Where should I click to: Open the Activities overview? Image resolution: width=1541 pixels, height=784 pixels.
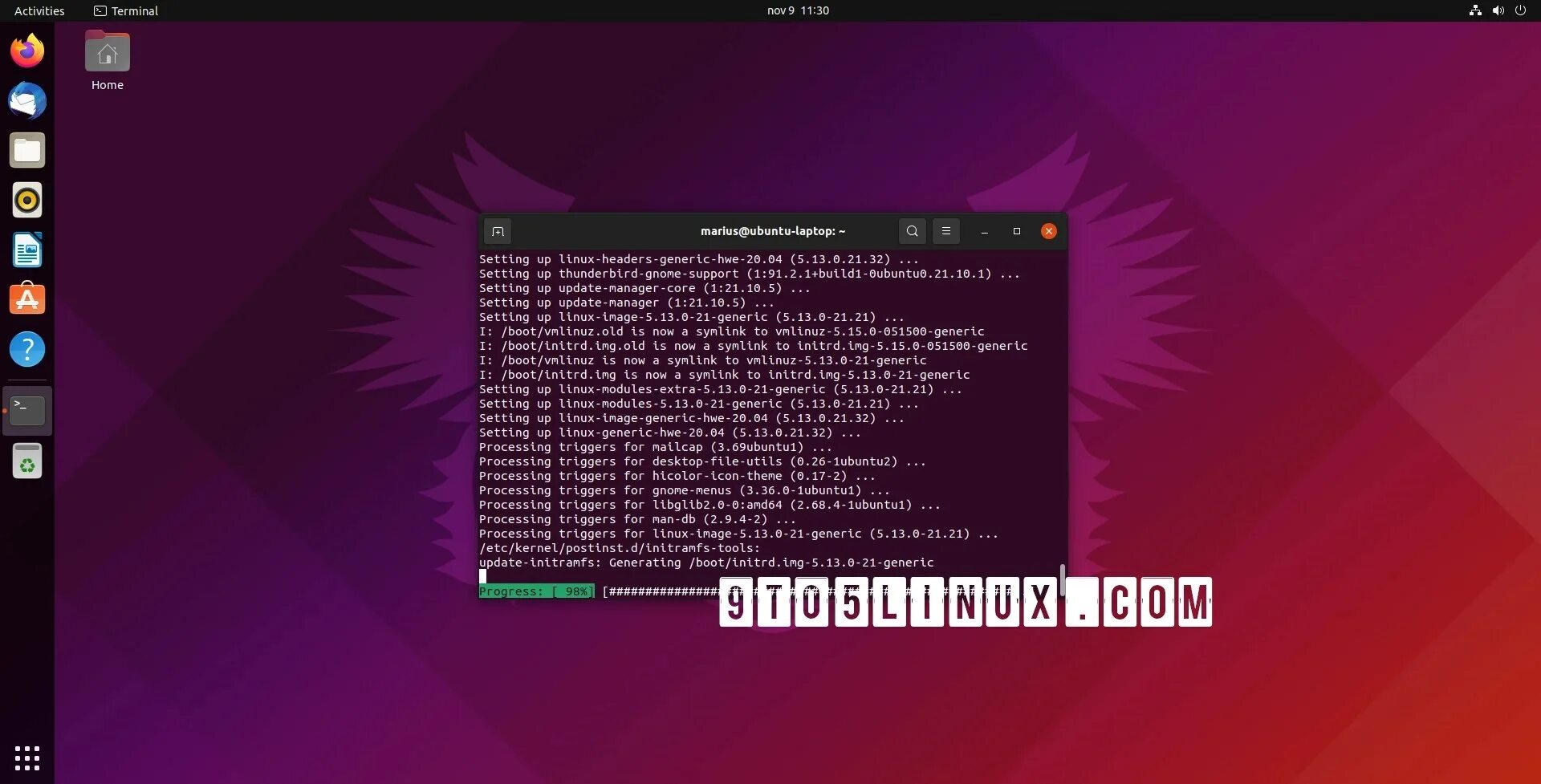pyautogui.click(x=39, y=10)
